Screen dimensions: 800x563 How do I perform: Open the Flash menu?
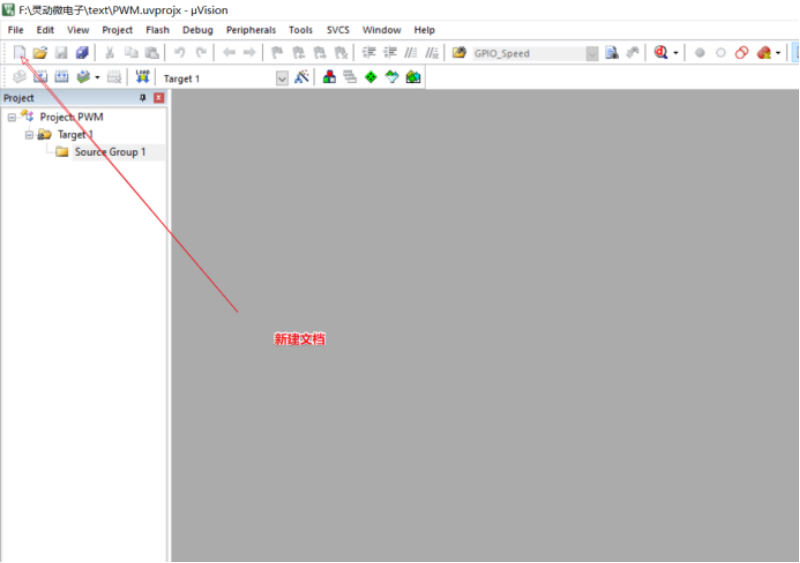pyautogui.click(x=157, y=30)
